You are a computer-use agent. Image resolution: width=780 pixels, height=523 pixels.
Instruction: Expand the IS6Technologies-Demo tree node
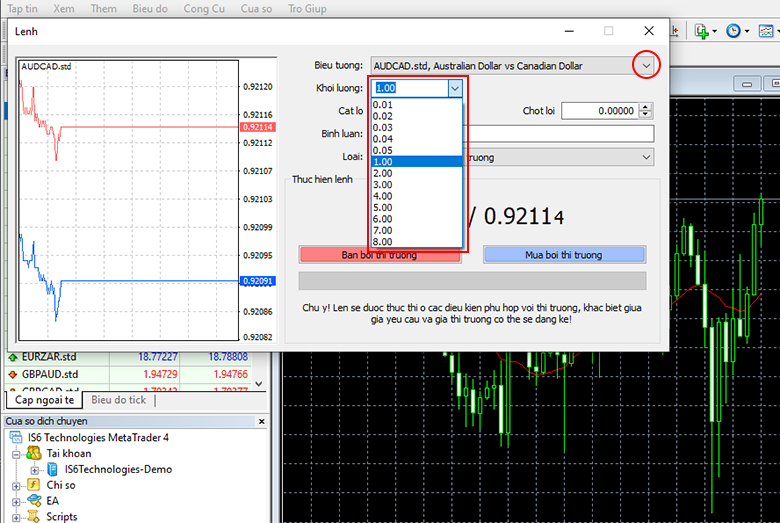34,470
